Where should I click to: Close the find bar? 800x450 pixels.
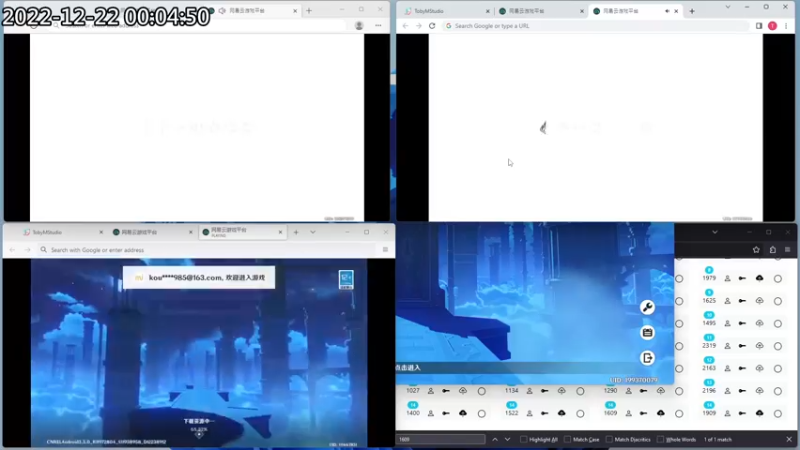tap(789, 439)
